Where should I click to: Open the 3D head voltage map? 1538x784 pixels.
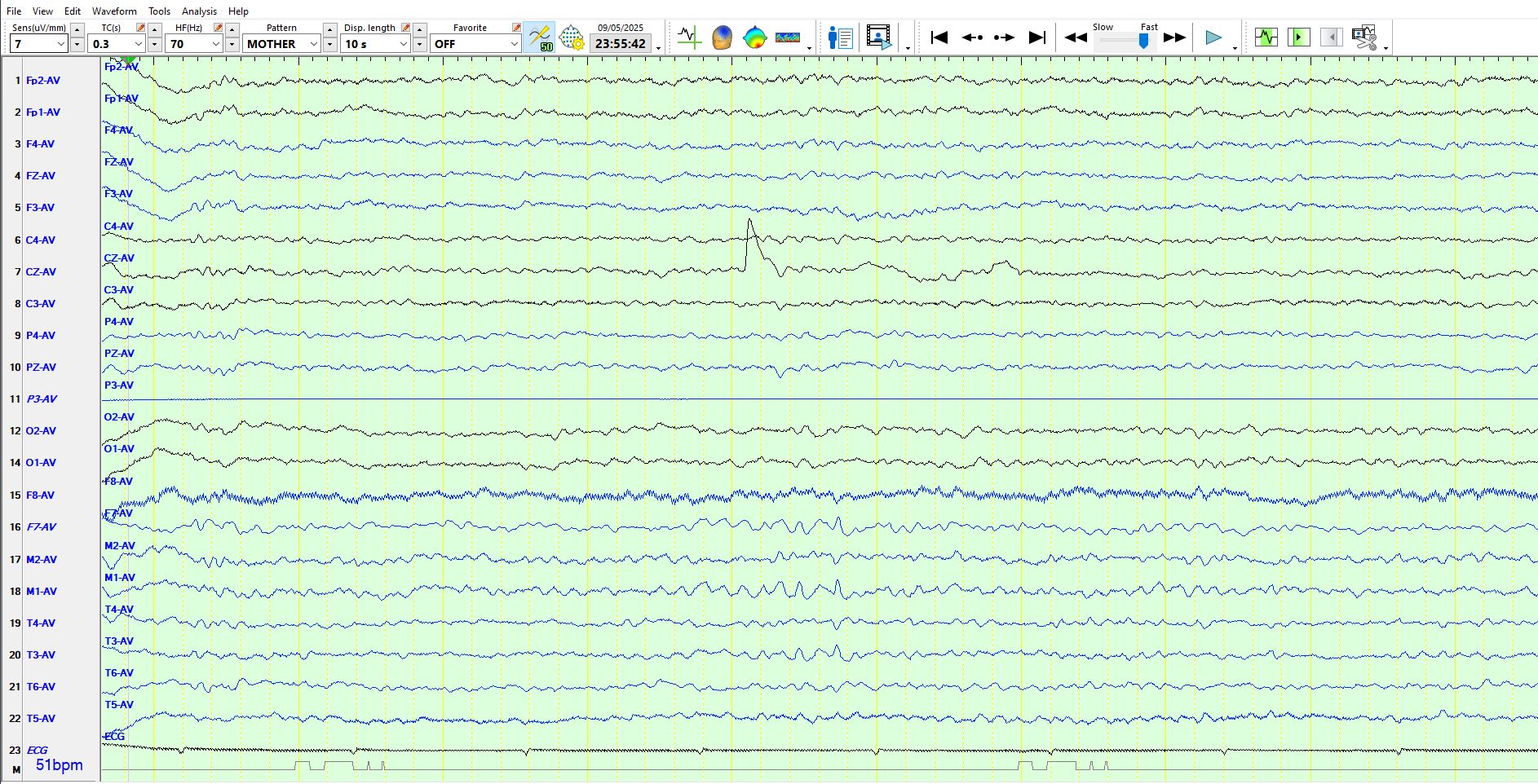coord(722,37)
